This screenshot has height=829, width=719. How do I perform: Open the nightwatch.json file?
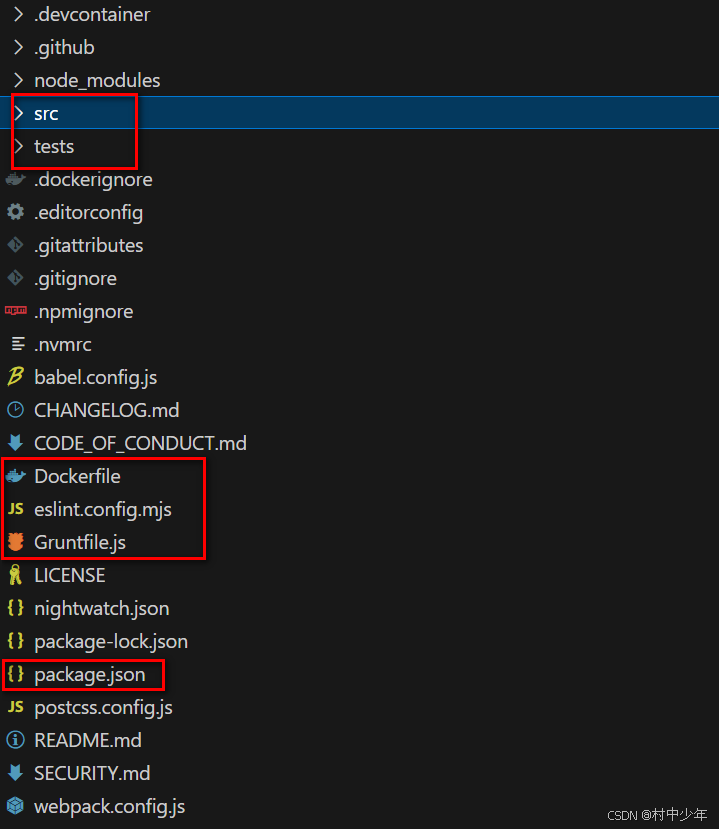[102, 609]
